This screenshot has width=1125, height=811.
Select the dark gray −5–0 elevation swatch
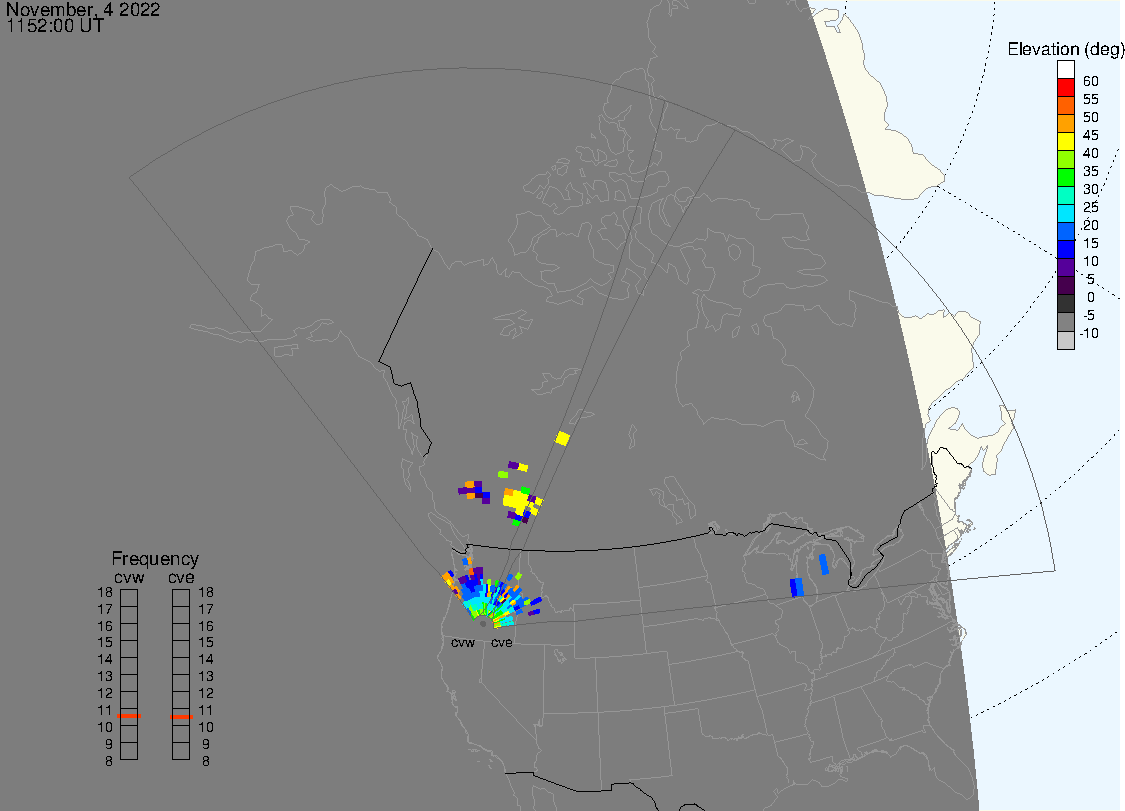(1065, 303)
